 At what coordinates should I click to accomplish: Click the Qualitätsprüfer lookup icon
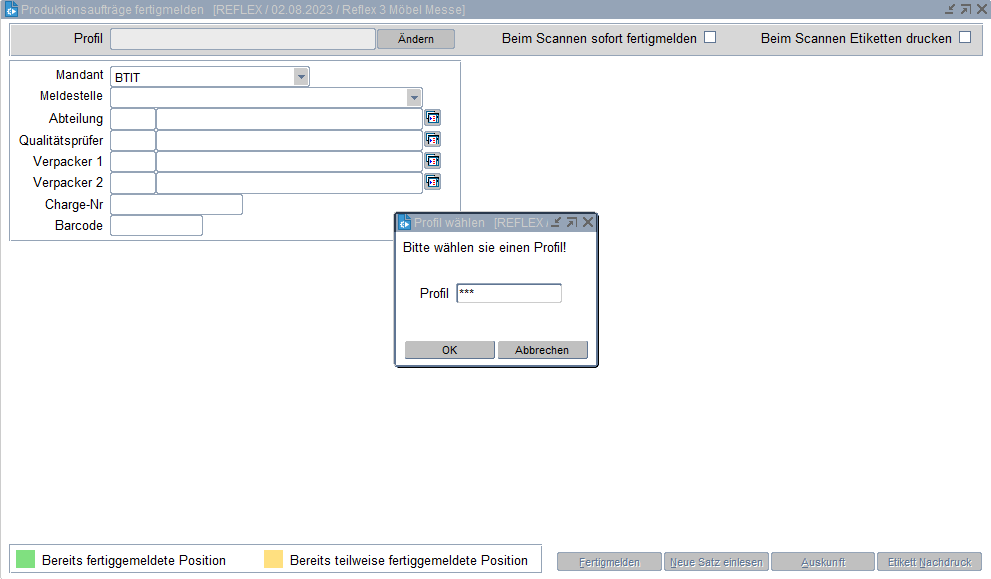click(432, 140)
